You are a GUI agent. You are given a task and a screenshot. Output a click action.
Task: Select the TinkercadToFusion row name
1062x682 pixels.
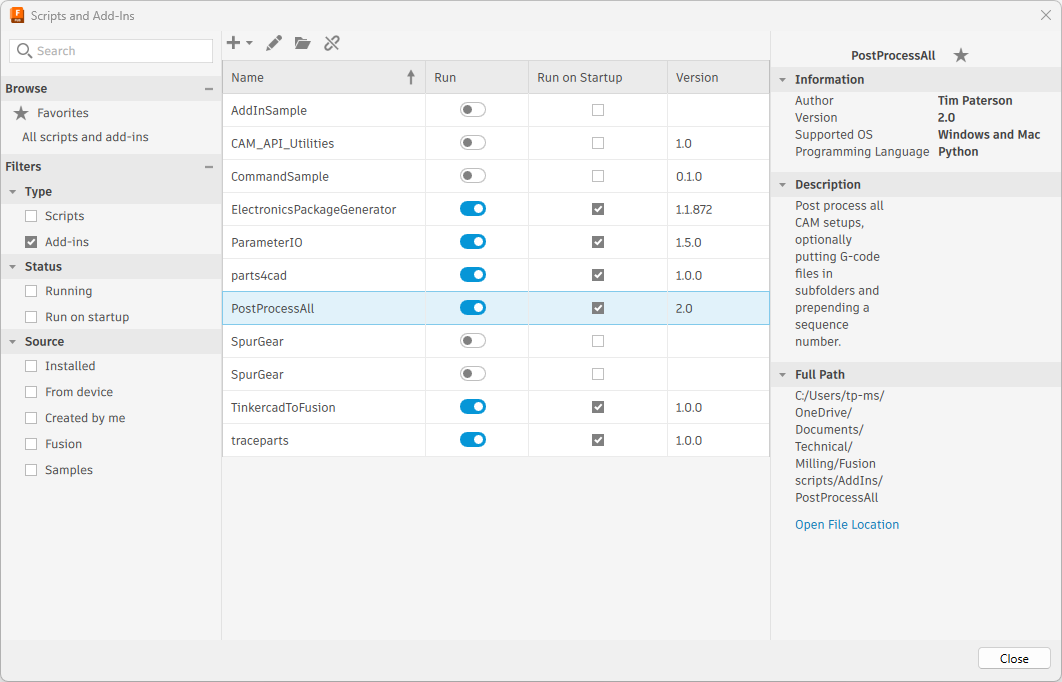click(x=283, y=408)
